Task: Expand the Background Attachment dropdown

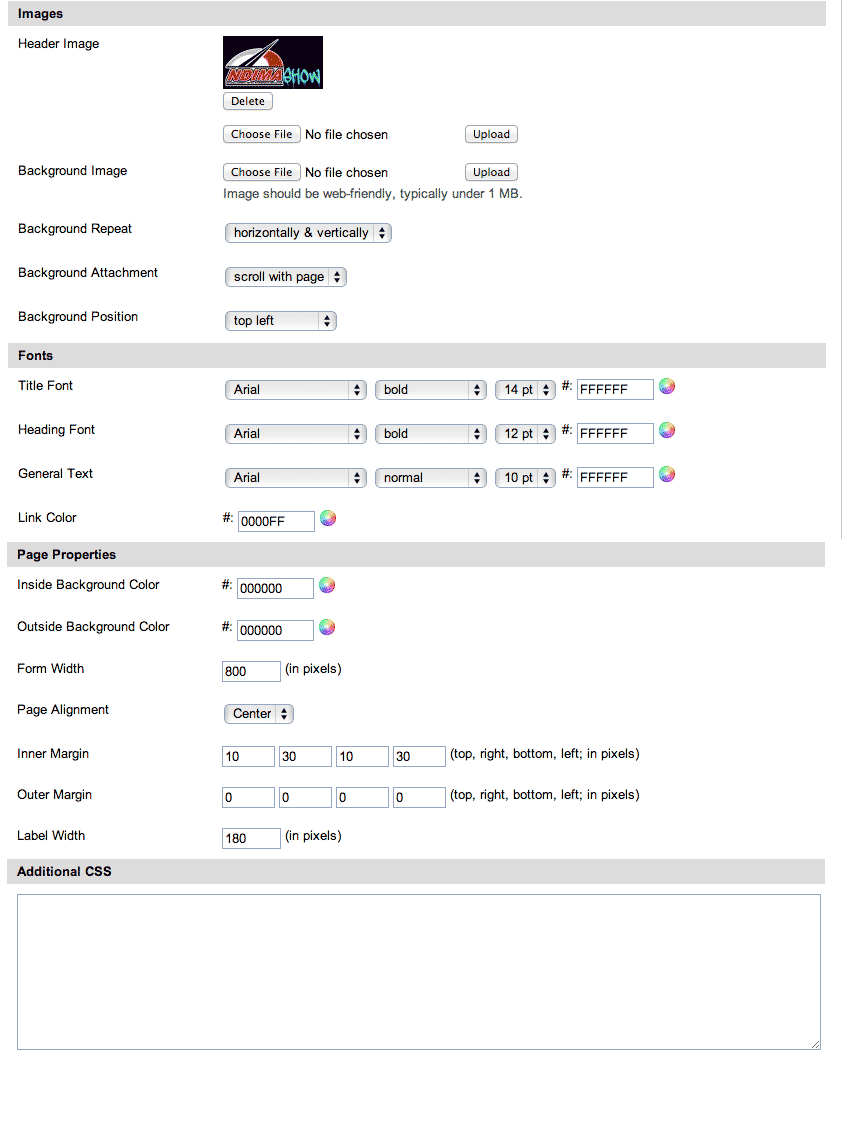Action: (285, 277)
